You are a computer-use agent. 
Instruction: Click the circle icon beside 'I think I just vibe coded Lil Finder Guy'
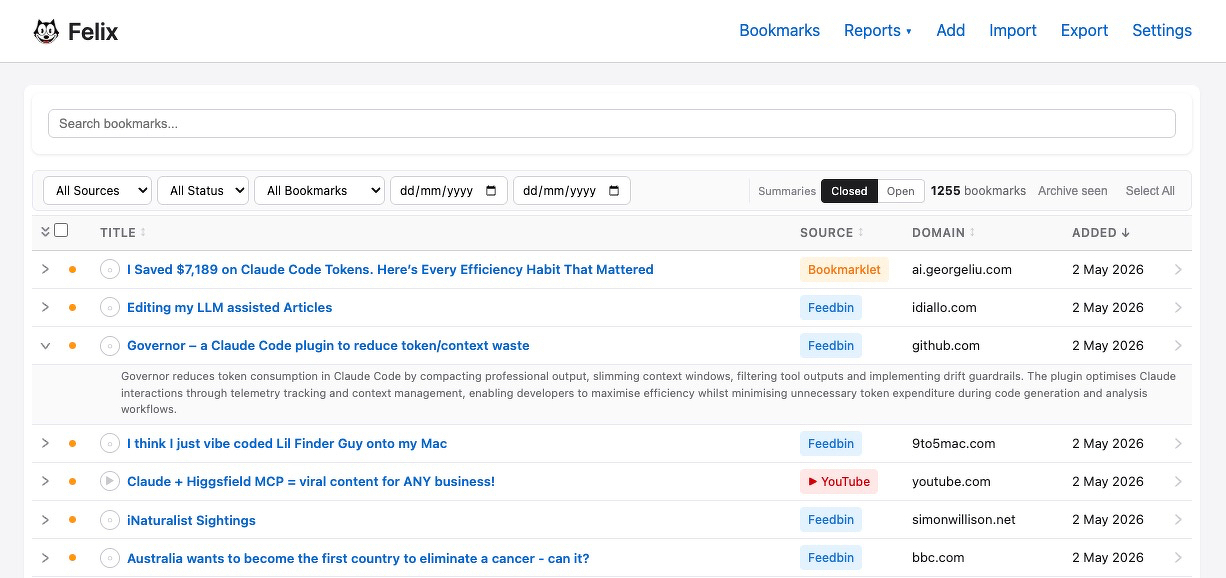coord(110,443)
